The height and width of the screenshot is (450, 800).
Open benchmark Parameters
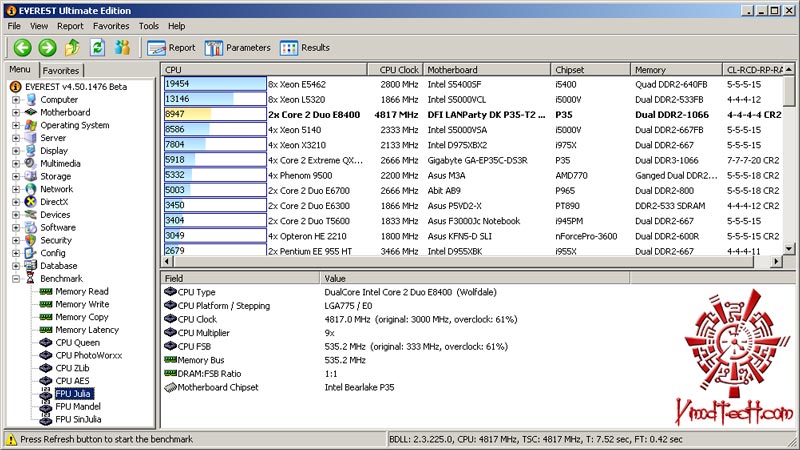point(238,48)
